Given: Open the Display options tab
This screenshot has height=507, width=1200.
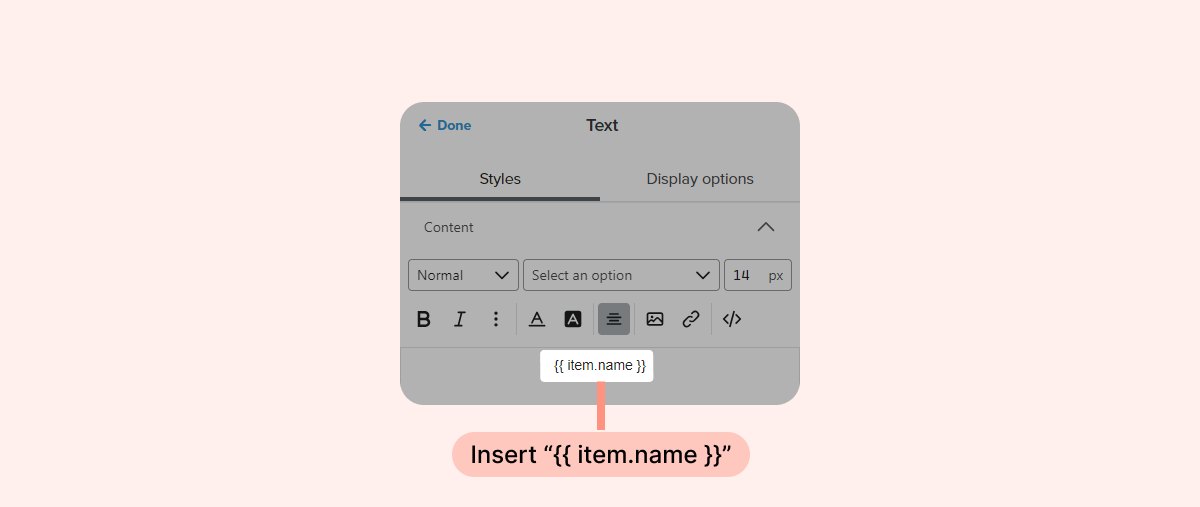Looking at the screenshot, I should pyautogui.click(x=700, y=179).
